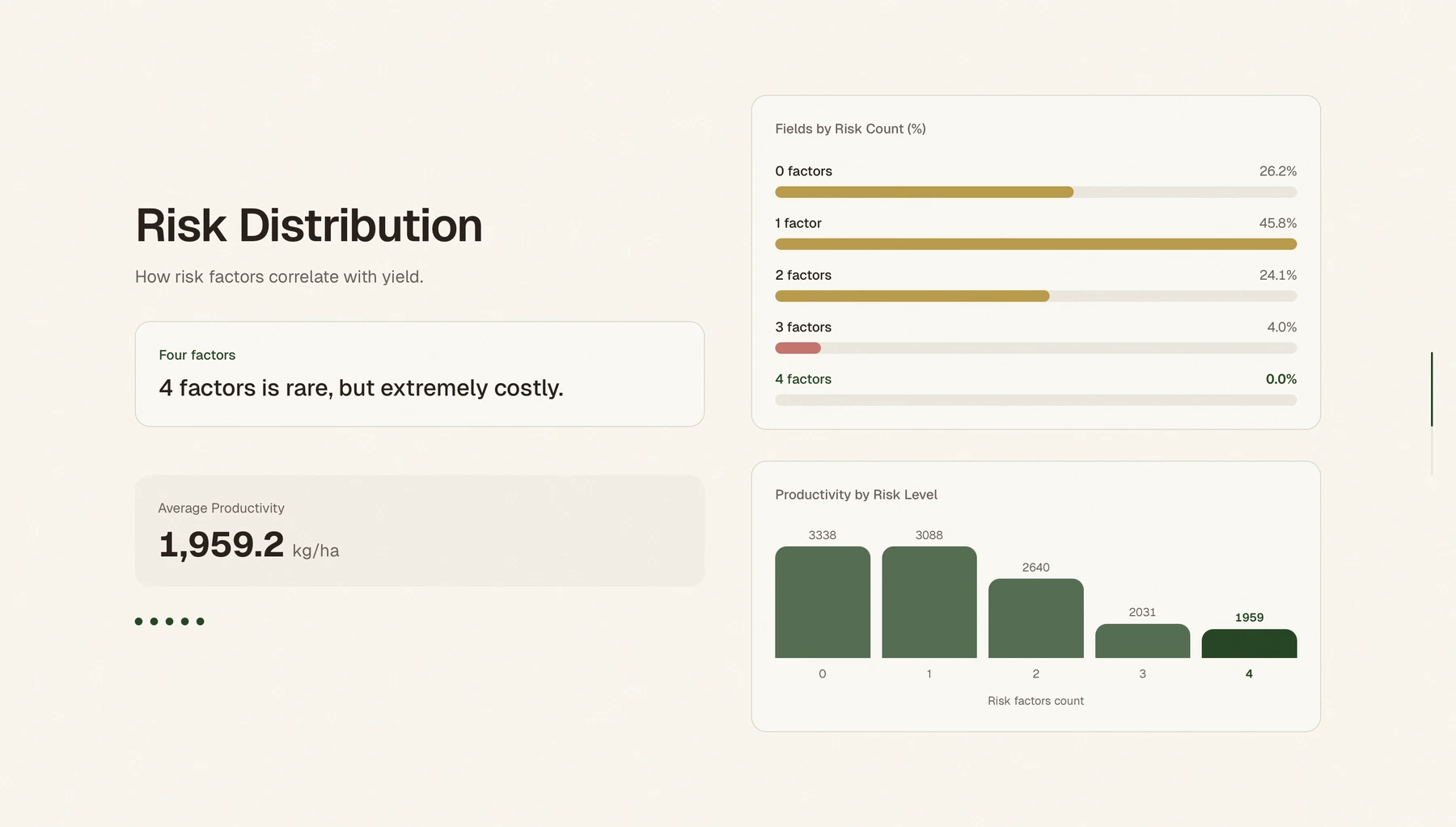Viewport: 1456px width, 827px height.
Task: Click the '4.0%' value
Action: coord(1282,327)
